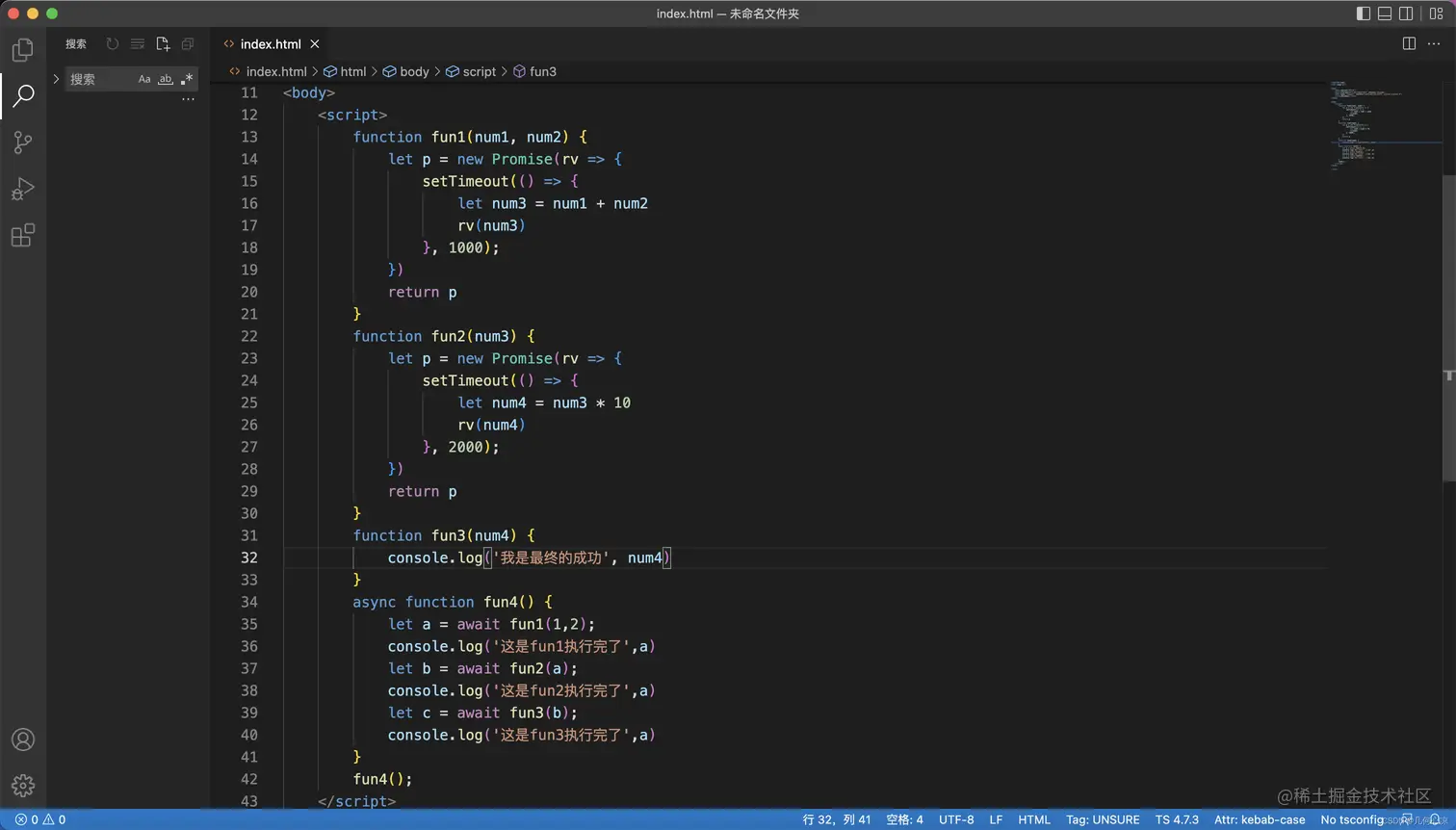Image resolution: width=1456 pixels, height=830 pixels.
Task: Click Tag: UNSURE in status bar
Action: click(1103, 819)
